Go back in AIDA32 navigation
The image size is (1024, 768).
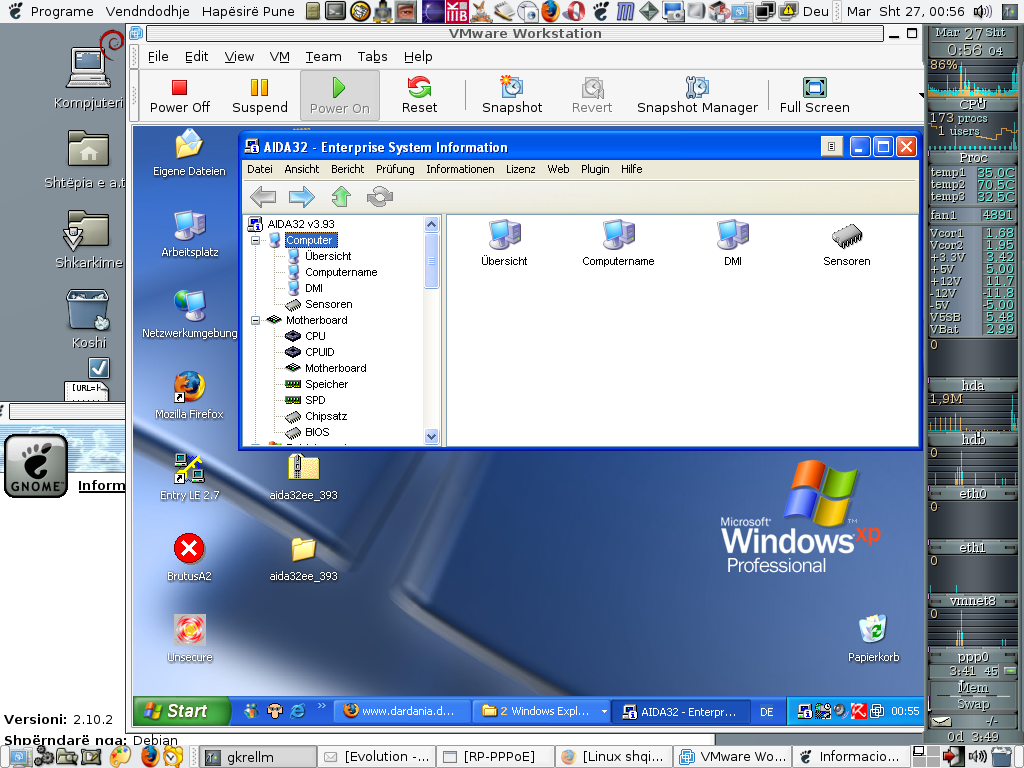(263, 197)
